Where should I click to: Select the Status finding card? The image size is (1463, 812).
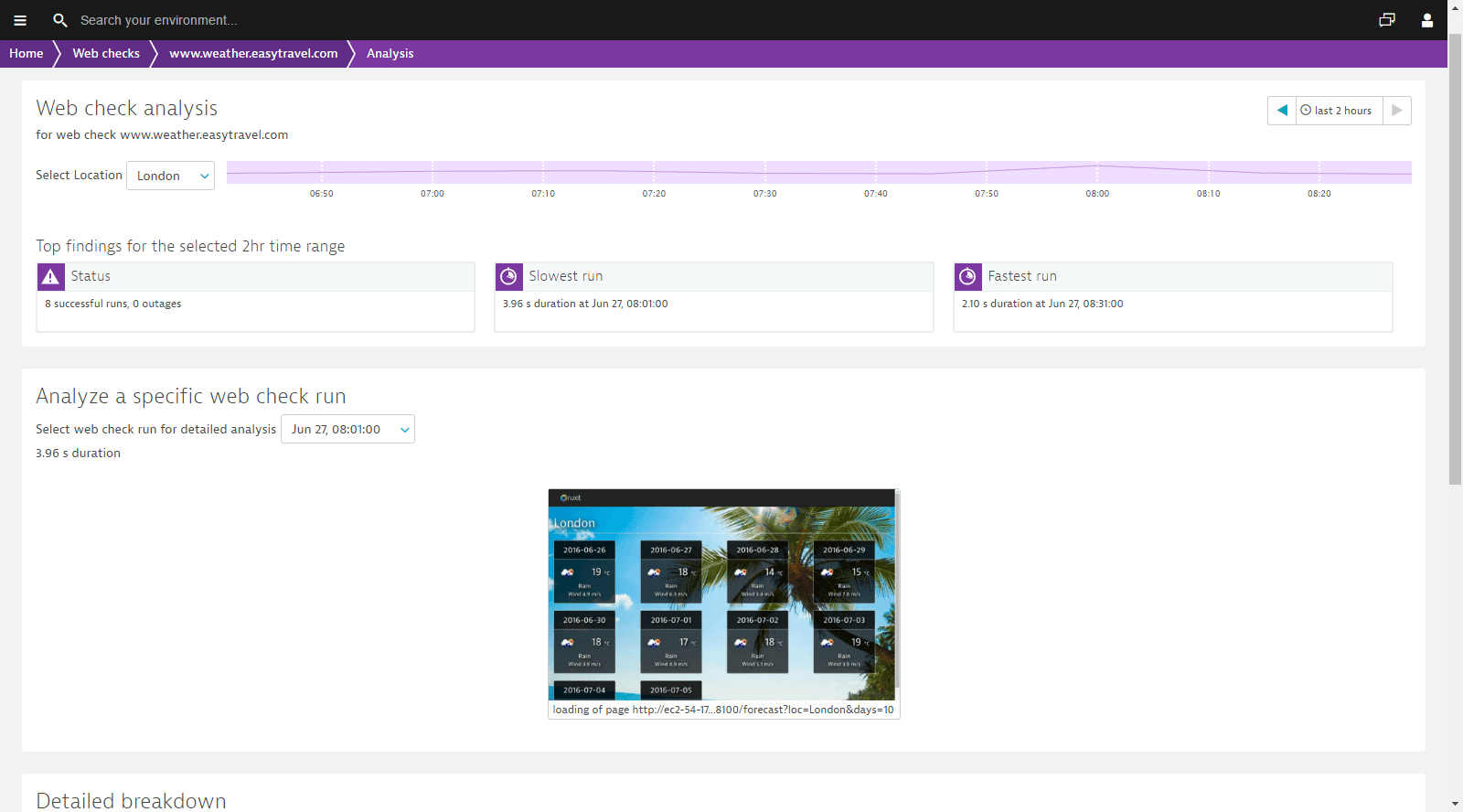pos(255,297)
